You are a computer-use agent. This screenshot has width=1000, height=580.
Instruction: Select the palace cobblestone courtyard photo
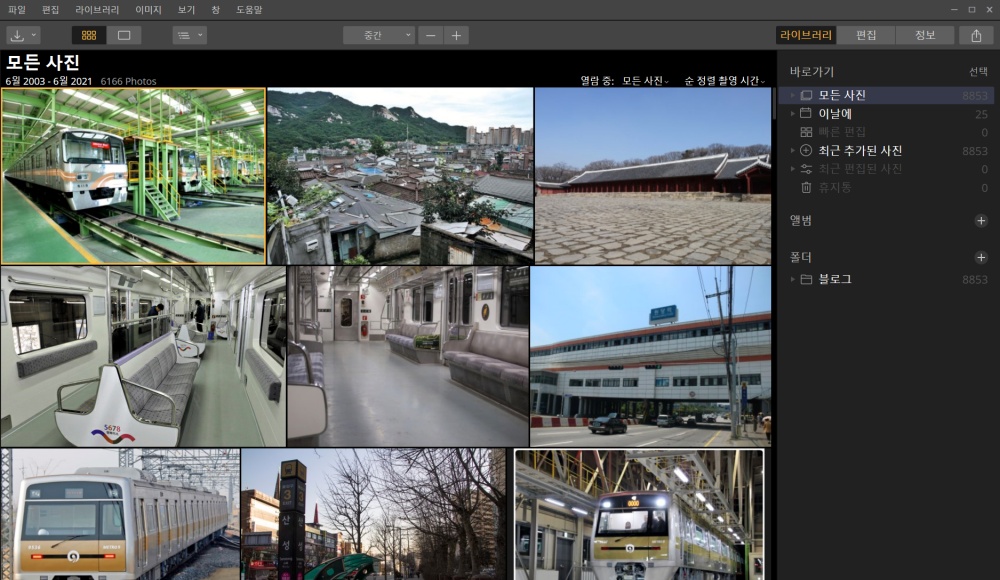[653, 176]
